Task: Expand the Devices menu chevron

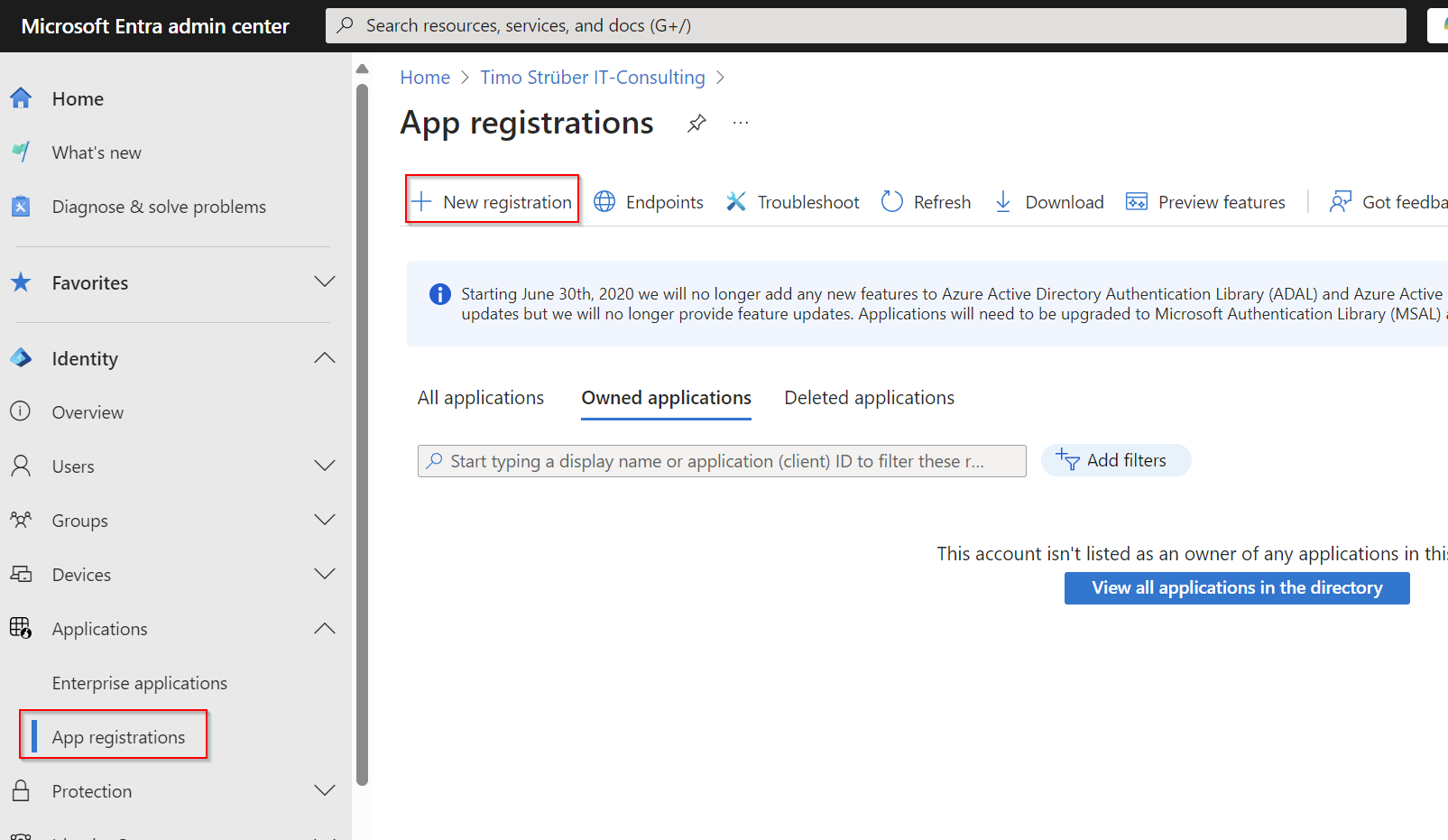Action: click(324, 575)
